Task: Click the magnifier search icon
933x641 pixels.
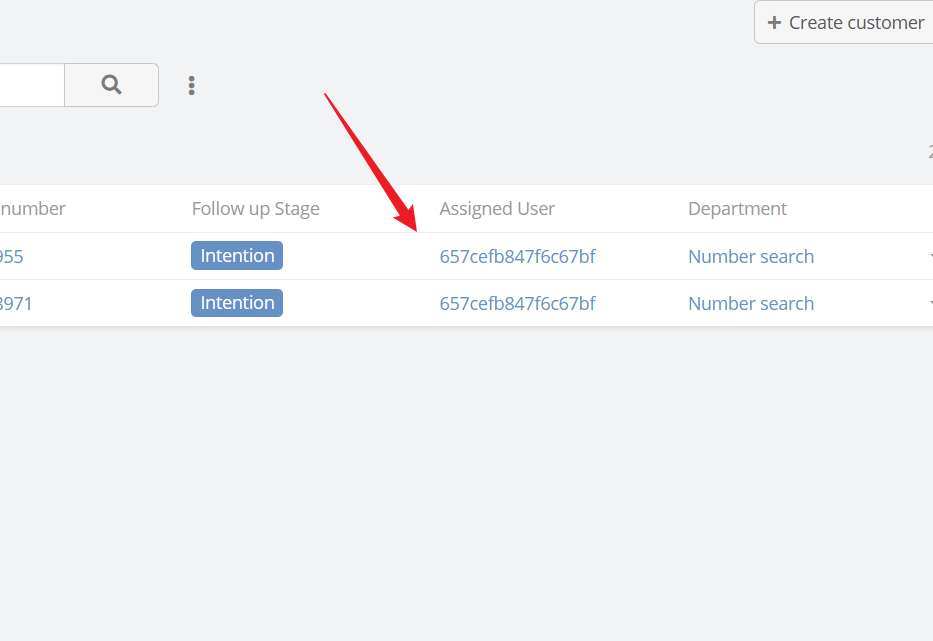Action: (x=111, y=85)
